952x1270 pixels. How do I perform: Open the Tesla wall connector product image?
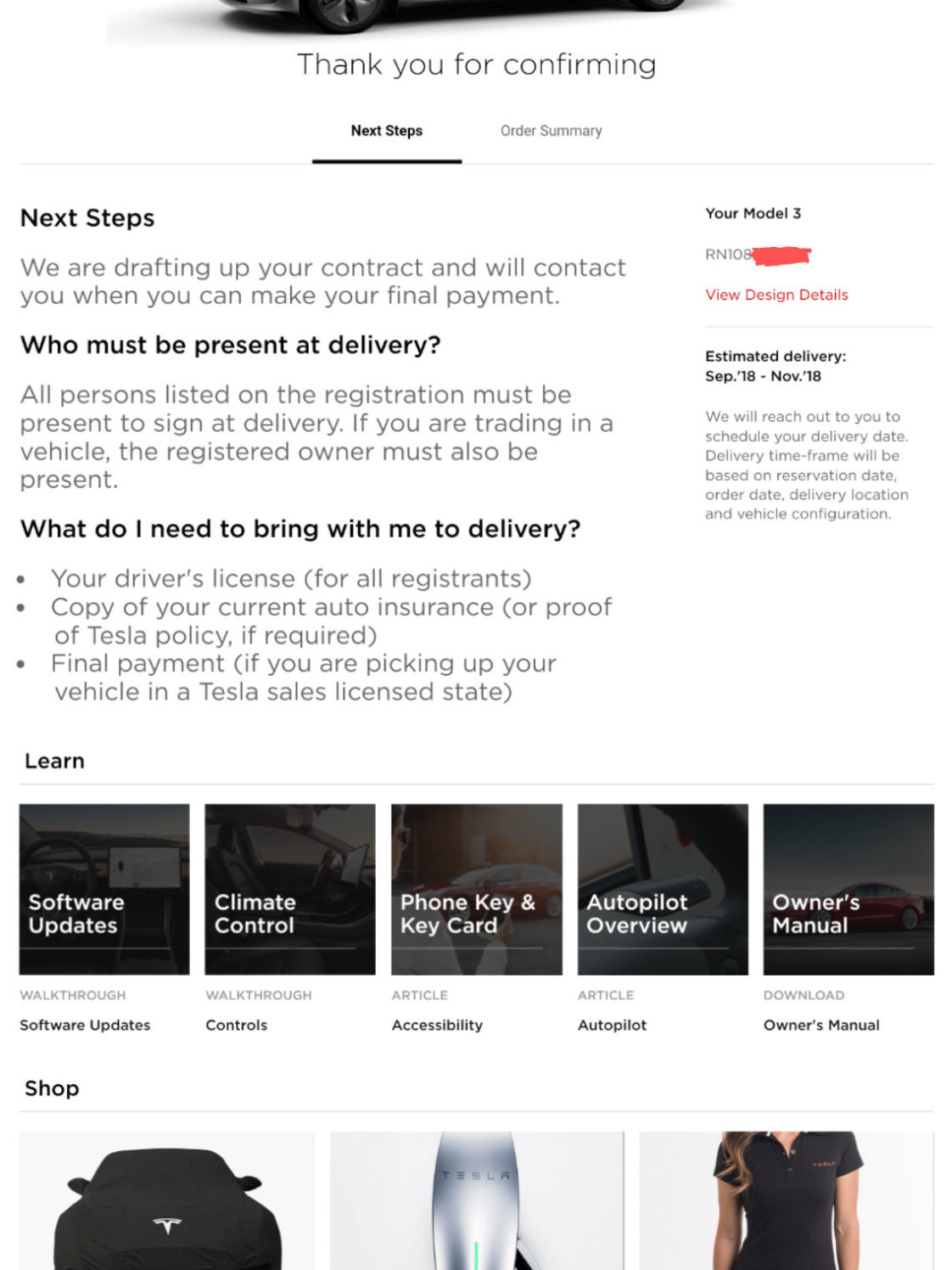(x=477, y=1200)
